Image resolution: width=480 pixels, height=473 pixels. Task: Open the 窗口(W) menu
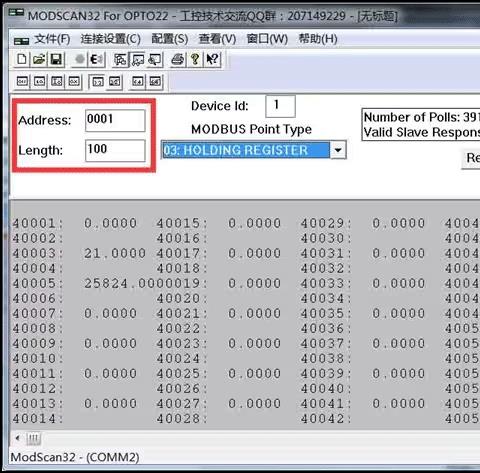pos(267,39)
